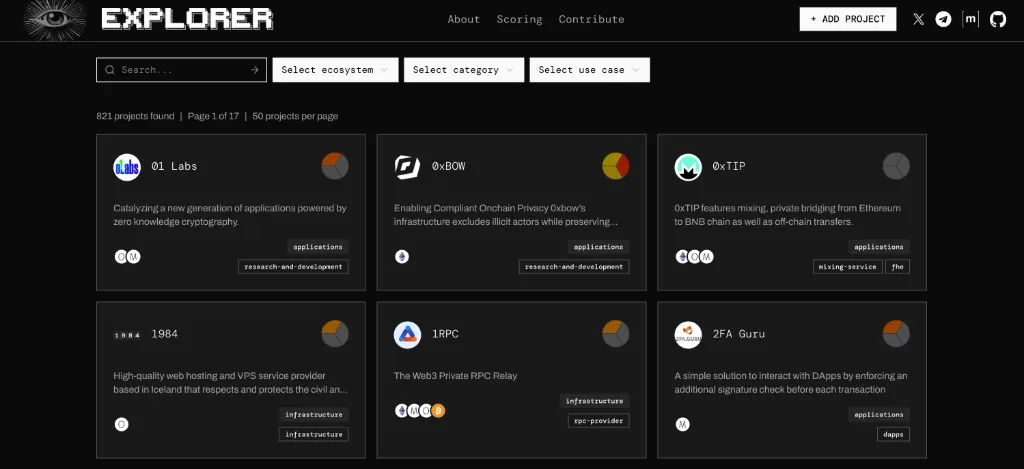Screen dimensions: 1024x469
Task: Click the Ethereum ecosystem badge on 0xBOW
Action: point(402,257)
